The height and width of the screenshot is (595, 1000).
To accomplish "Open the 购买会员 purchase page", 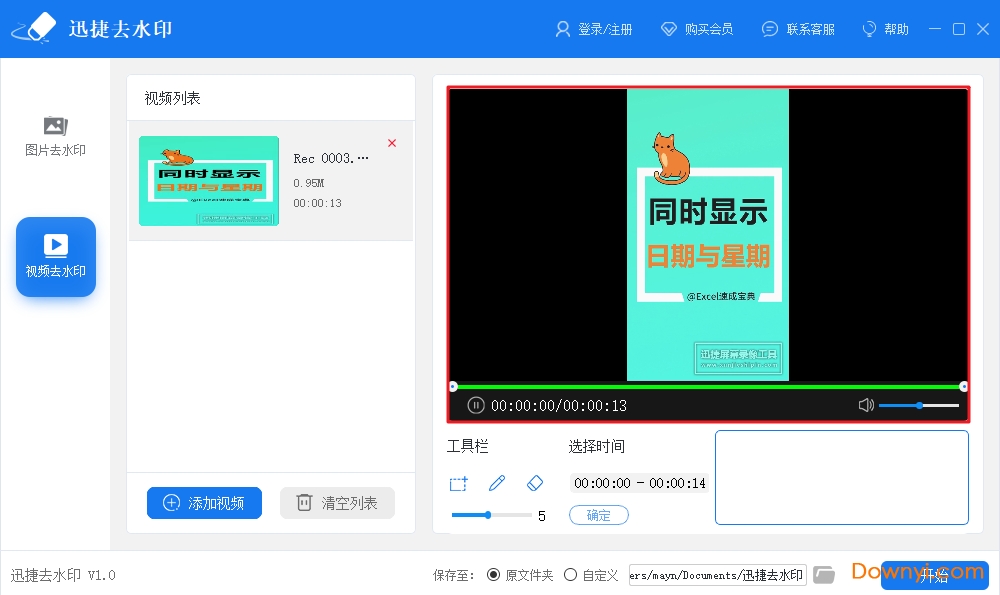I will (x=698, y=29).
